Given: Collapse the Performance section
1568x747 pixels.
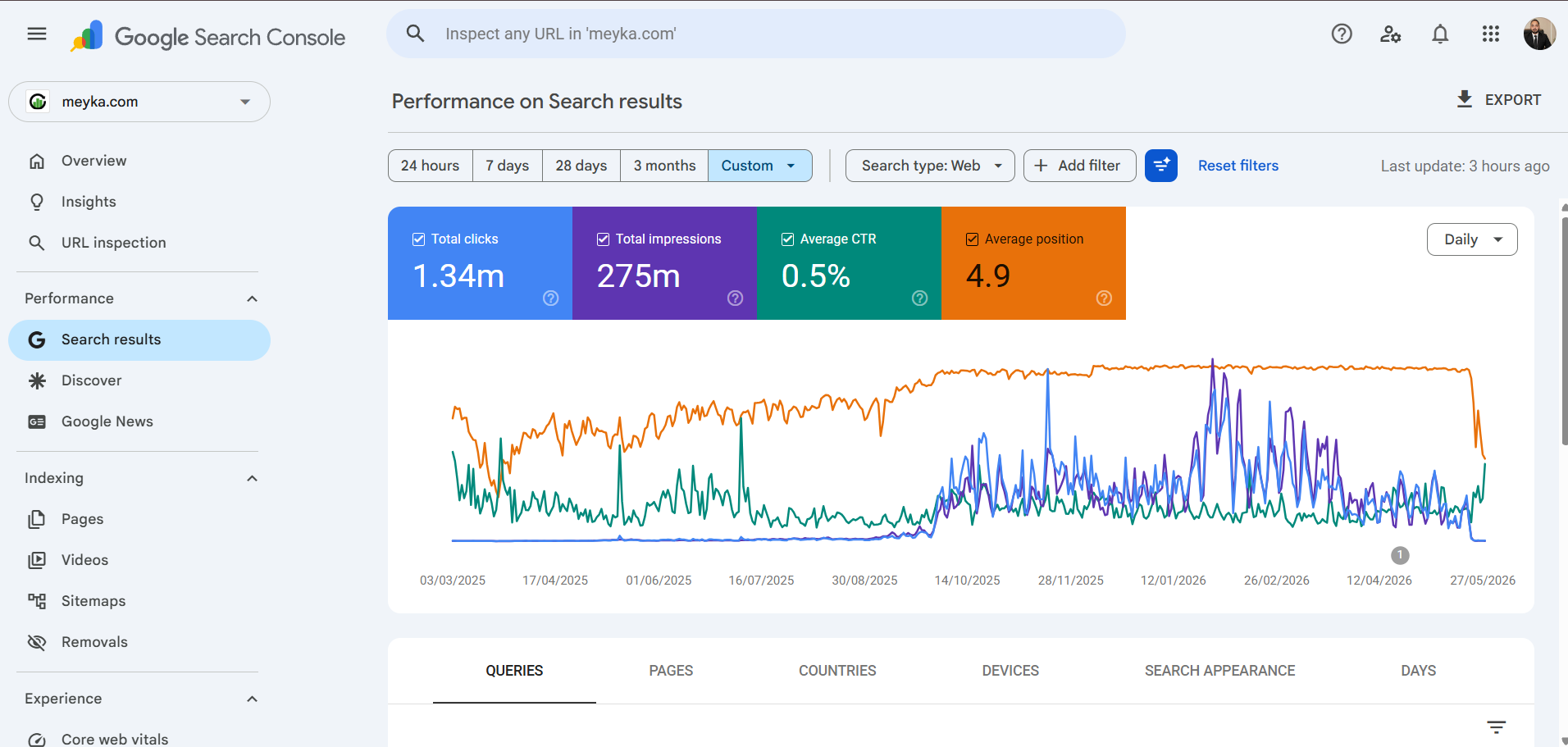Looking at the screenshot, I should click(x=253, y=298).
